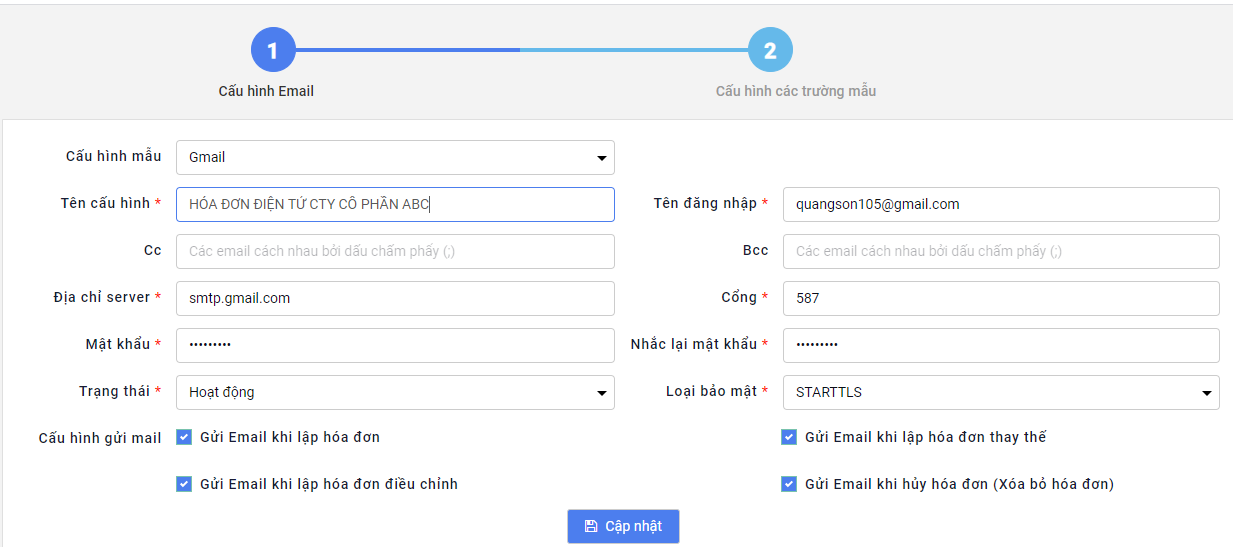The image size is (1233, 547).
Task: Click the Cấu hình gửi mail label
Action: pyautogui.click(x=100, y=438)
